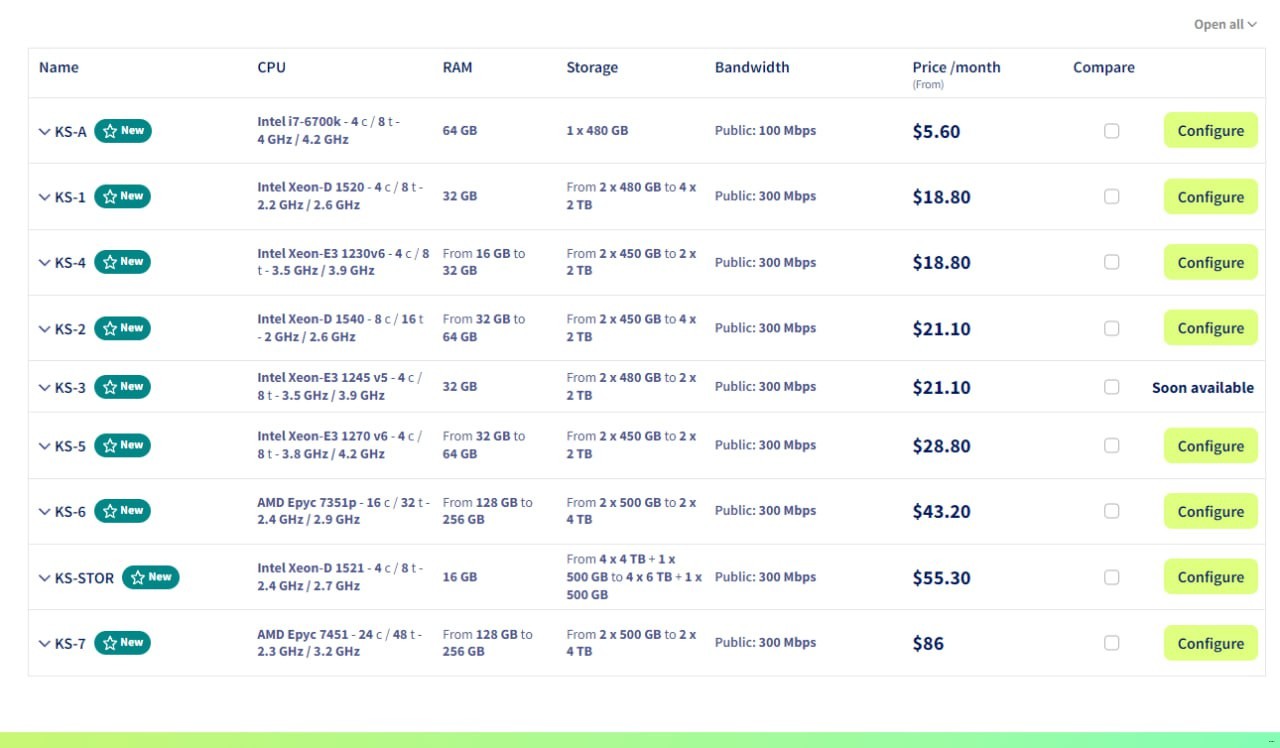Open all rows with the Open all toggle

1224,25
